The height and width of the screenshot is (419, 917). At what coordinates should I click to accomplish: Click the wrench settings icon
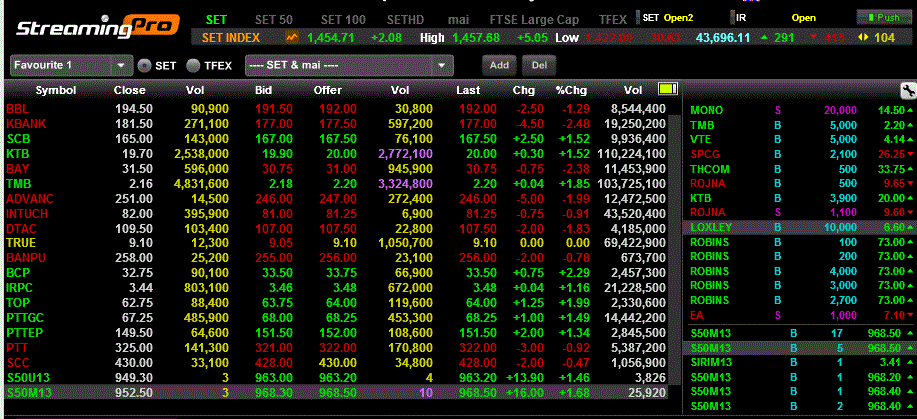[908, 90]
